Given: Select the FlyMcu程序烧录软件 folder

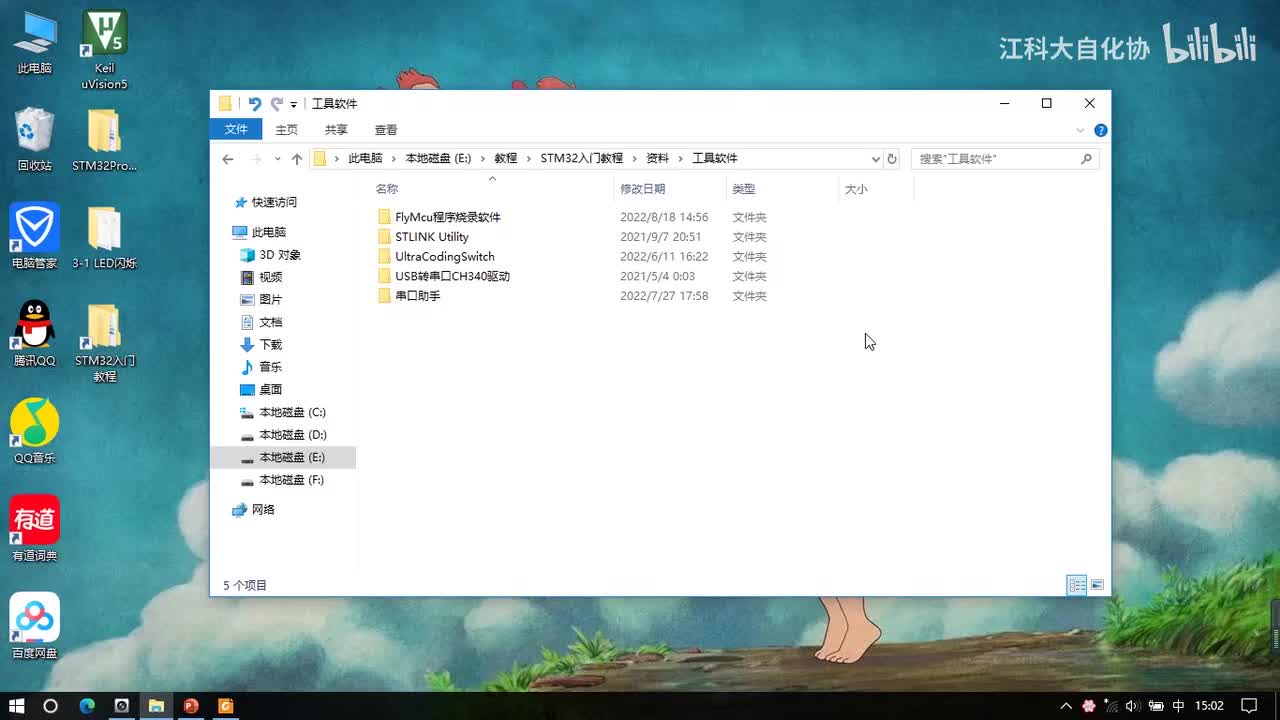Looking at the screenshot, I should click(x=438, y=217).
